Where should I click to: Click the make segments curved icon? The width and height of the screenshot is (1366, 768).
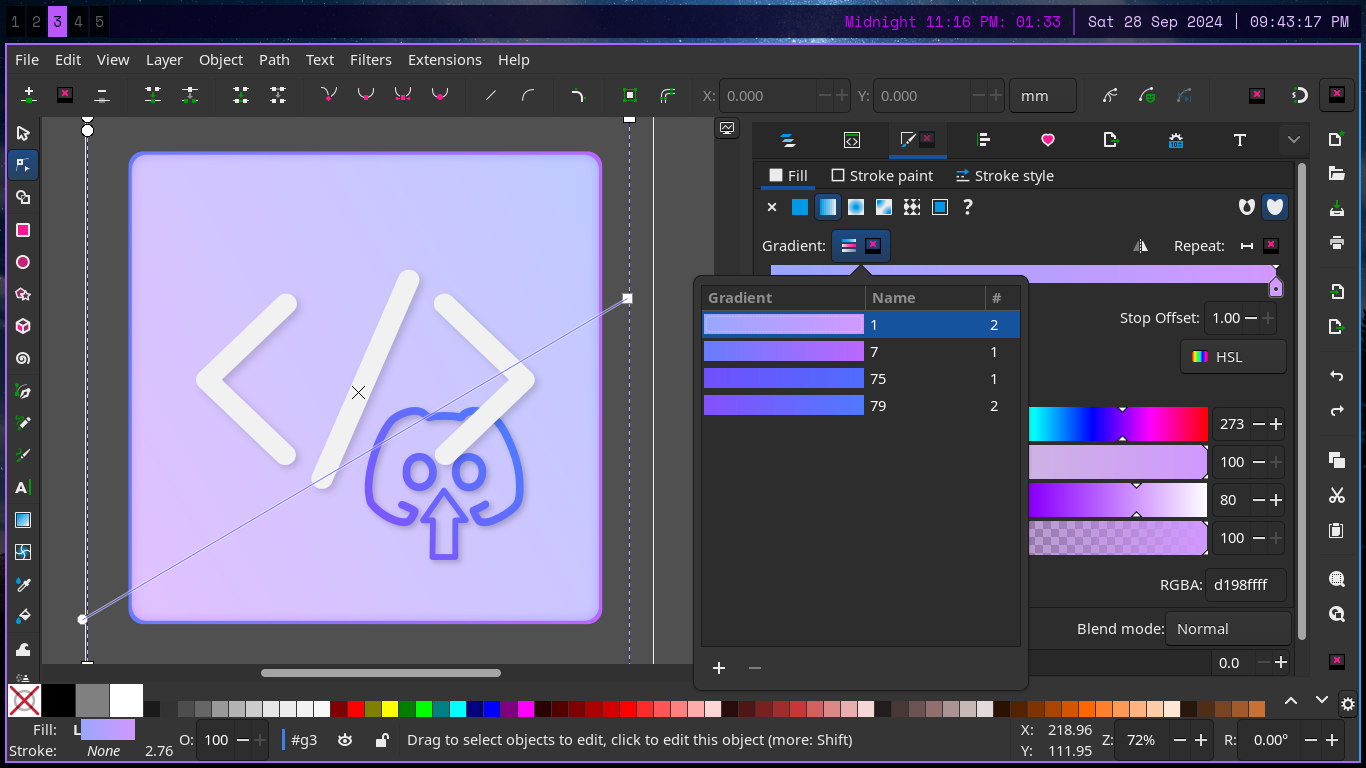point(528,95)
